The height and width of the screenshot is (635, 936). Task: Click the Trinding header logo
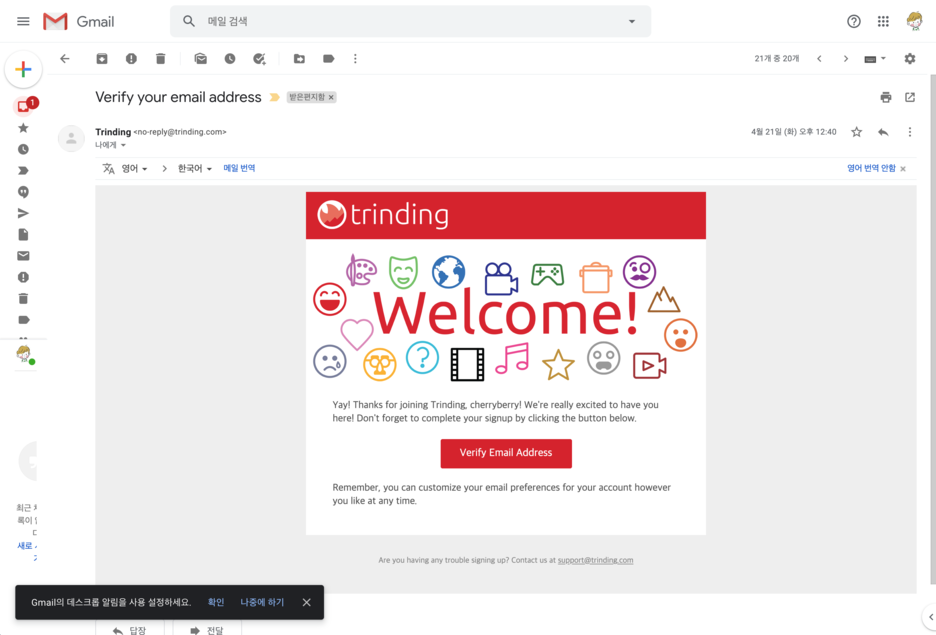tap(383, 215)
